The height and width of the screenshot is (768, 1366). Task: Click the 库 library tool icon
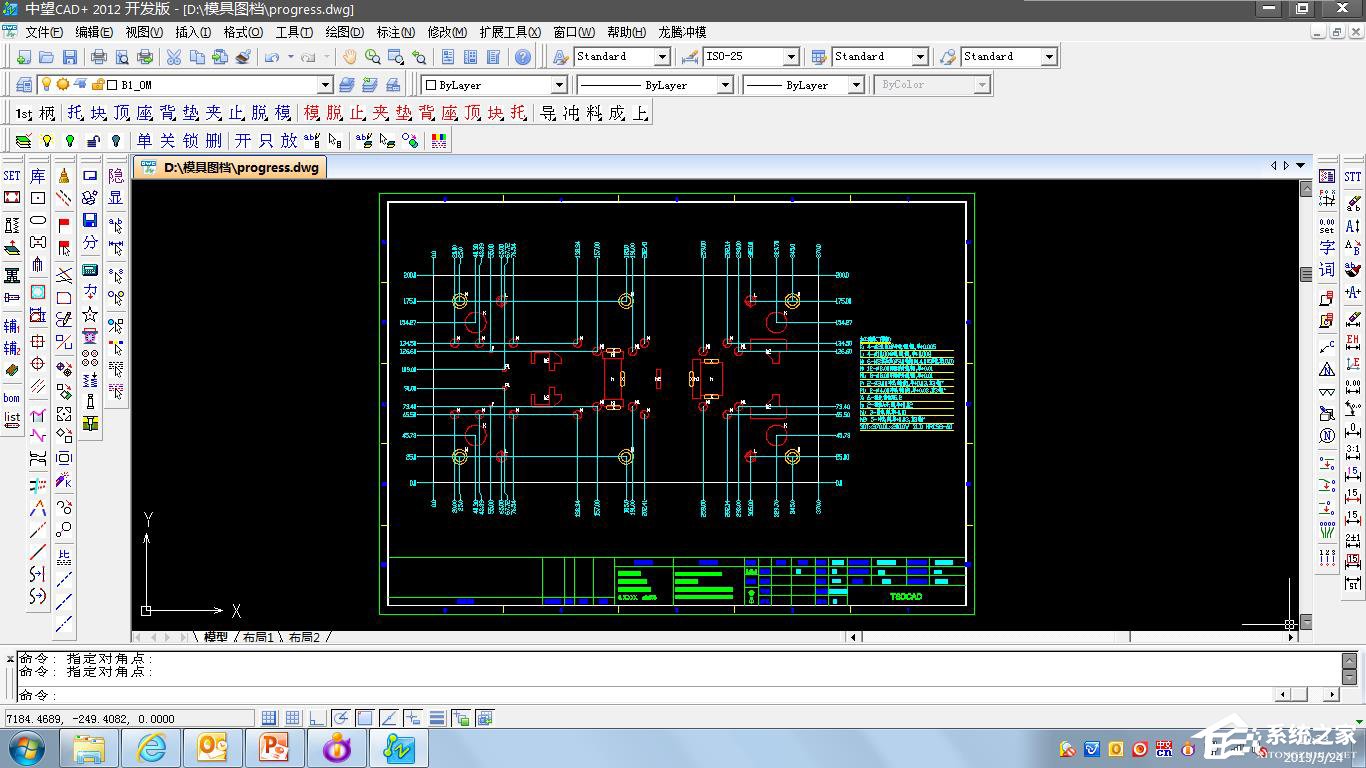click(38, 176)
